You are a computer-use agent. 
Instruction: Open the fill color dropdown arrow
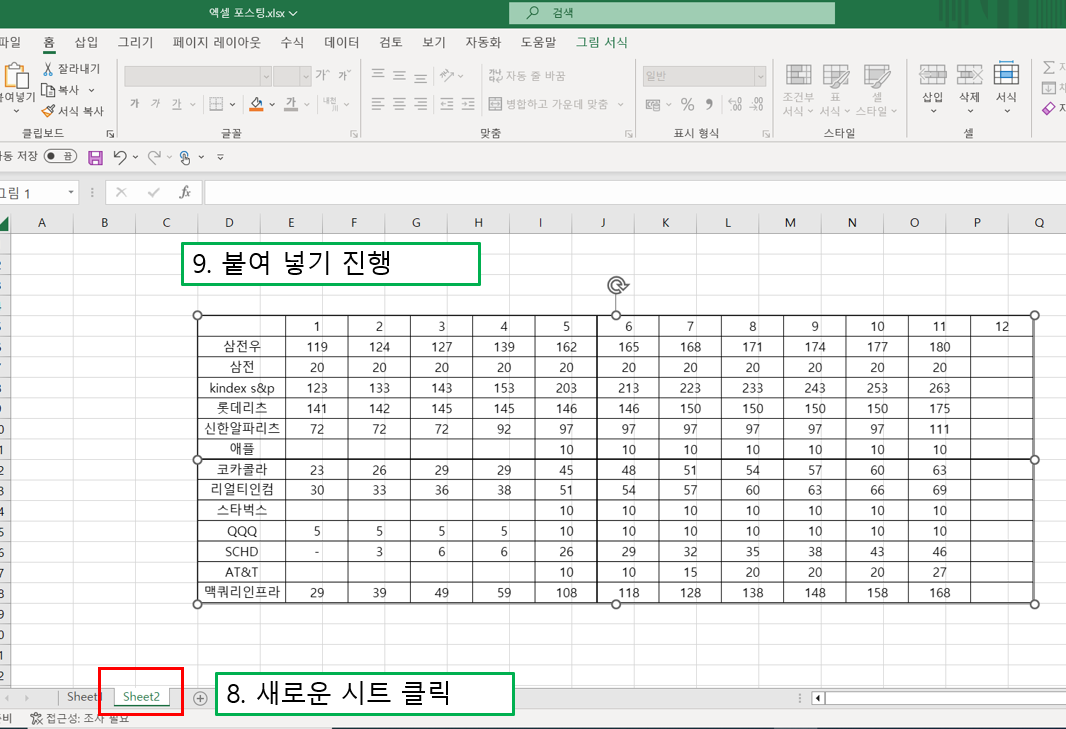pyautogui.click(x=272, y=104)
